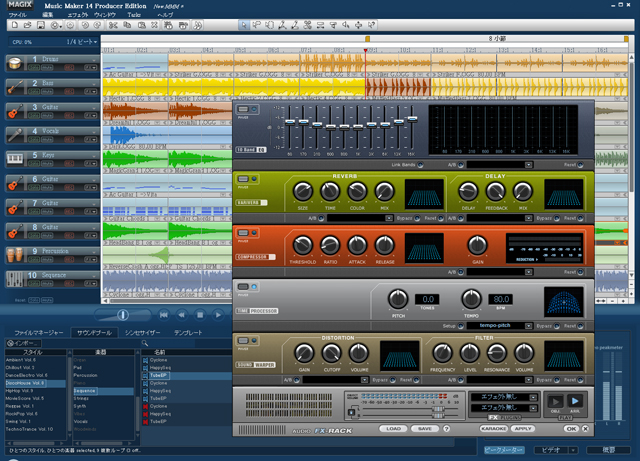The width and height of the screenshot is (640, 461).
Task: Click the OK button in FX-Rack
Action: click(571, 429)
